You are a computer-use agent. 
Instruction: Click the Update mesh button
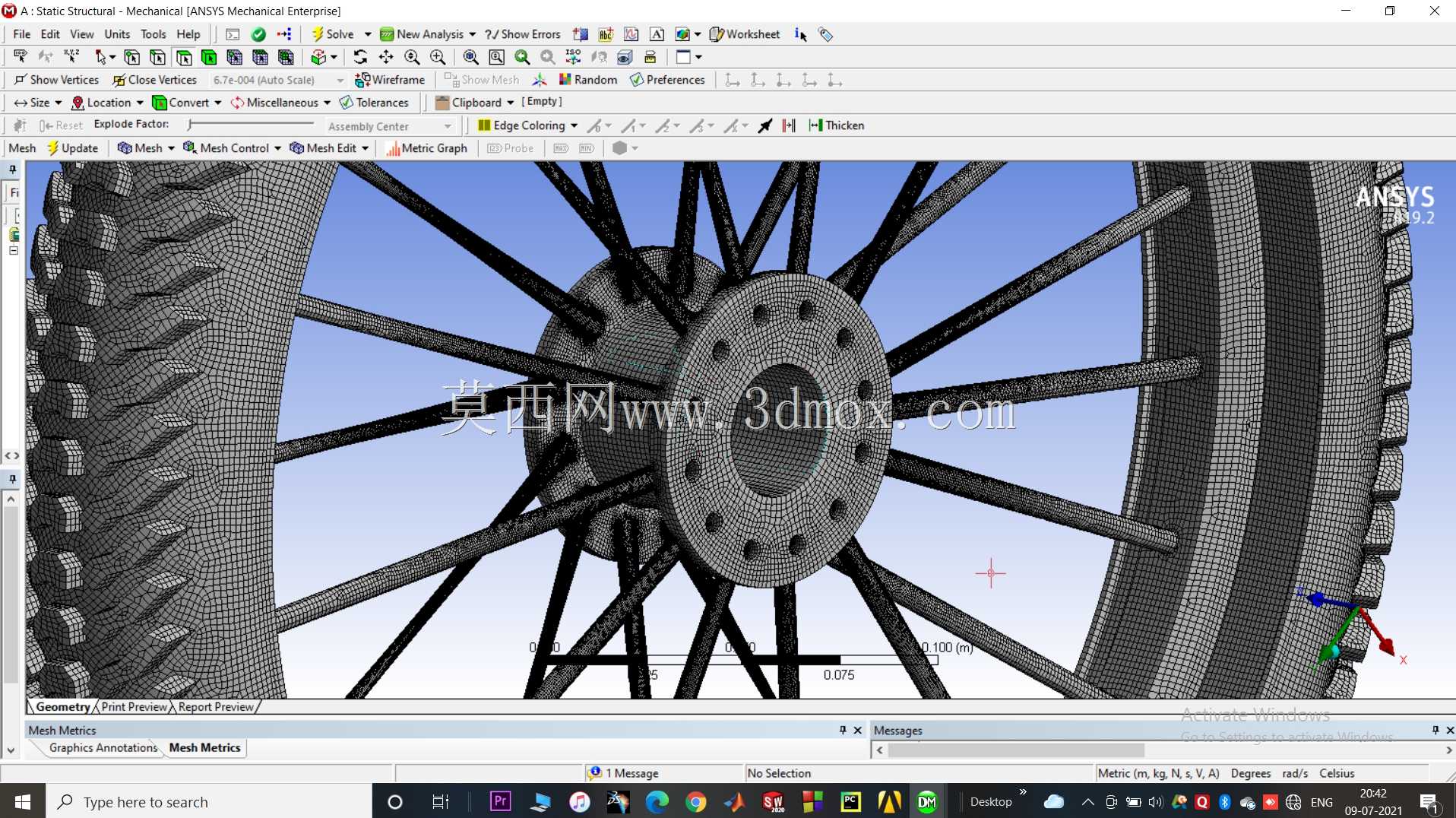point(73,148)
